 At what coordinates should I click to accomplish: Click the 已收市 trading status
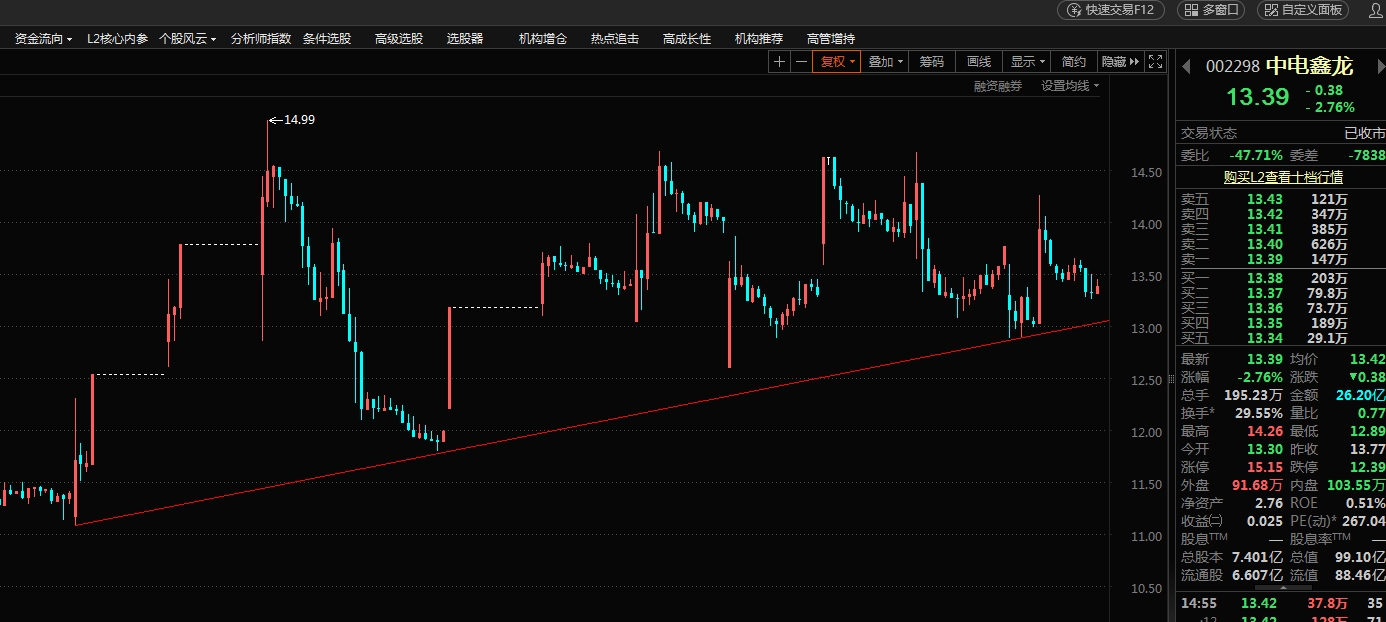(1364, 133)
